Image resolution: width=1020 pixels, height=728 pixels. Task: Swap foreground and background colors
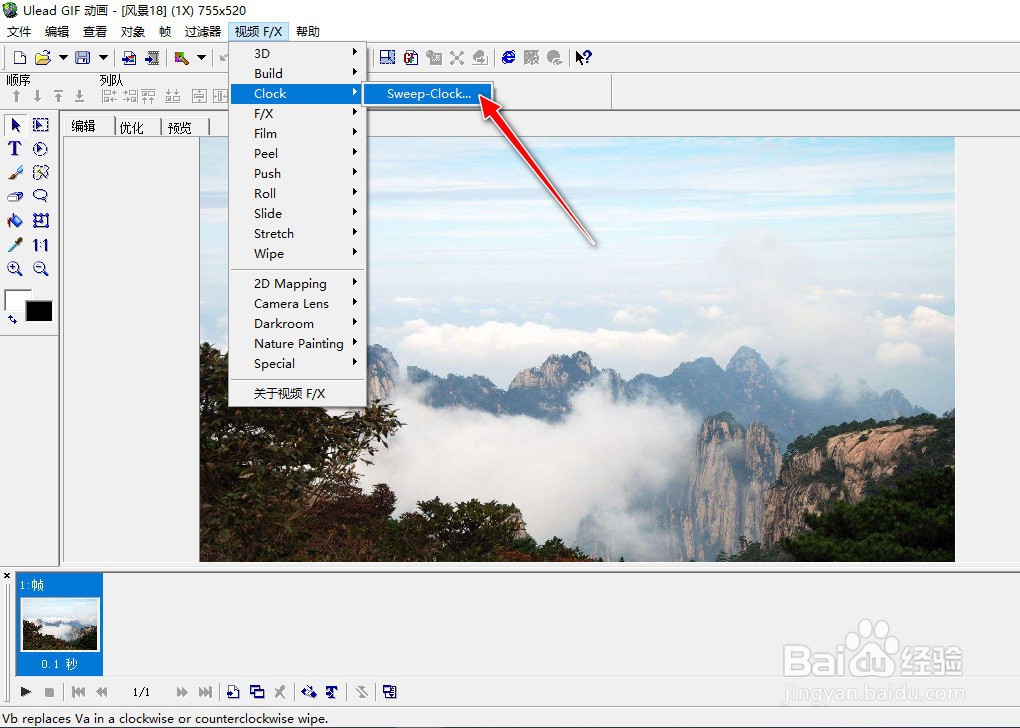coord(12,319)
